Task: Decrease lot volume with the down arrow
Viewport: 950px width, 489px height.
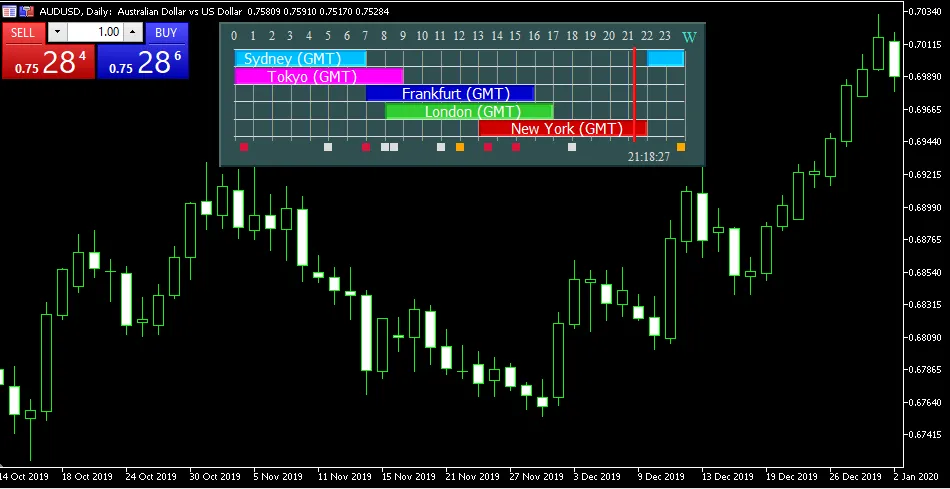Action: 56,32
